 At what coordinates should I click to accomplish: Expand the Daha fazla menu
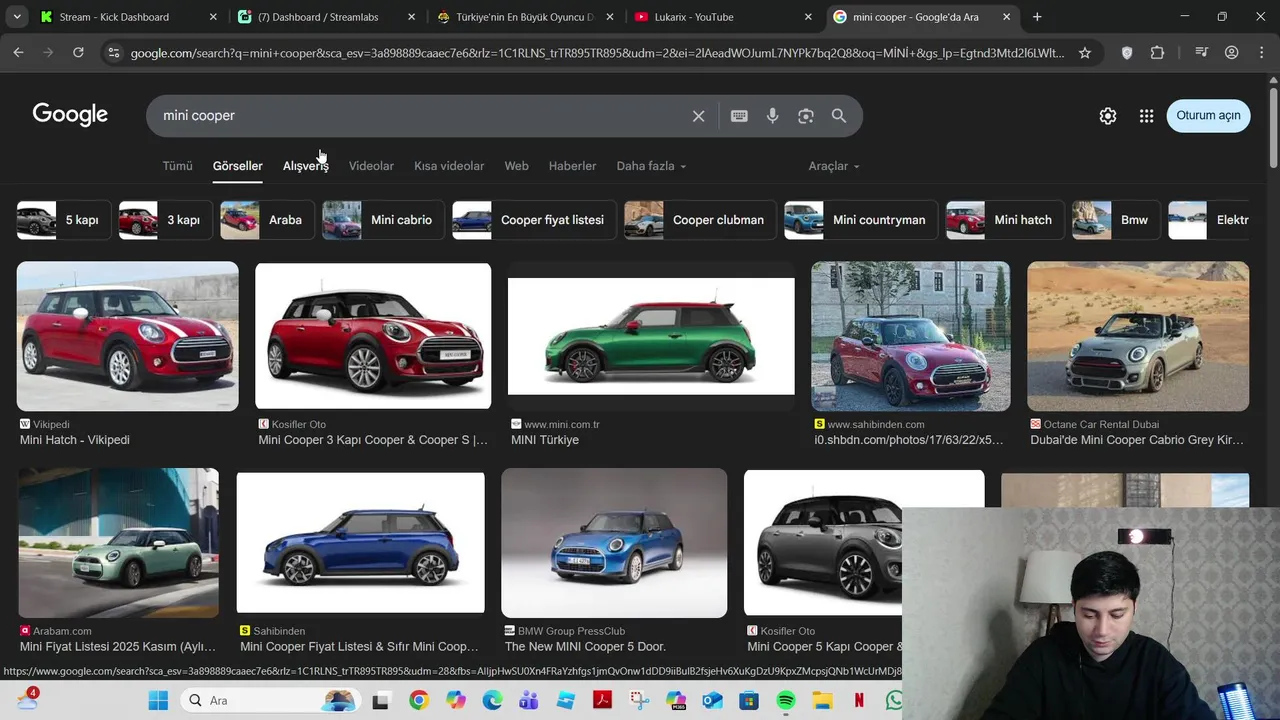pos(651,166)
